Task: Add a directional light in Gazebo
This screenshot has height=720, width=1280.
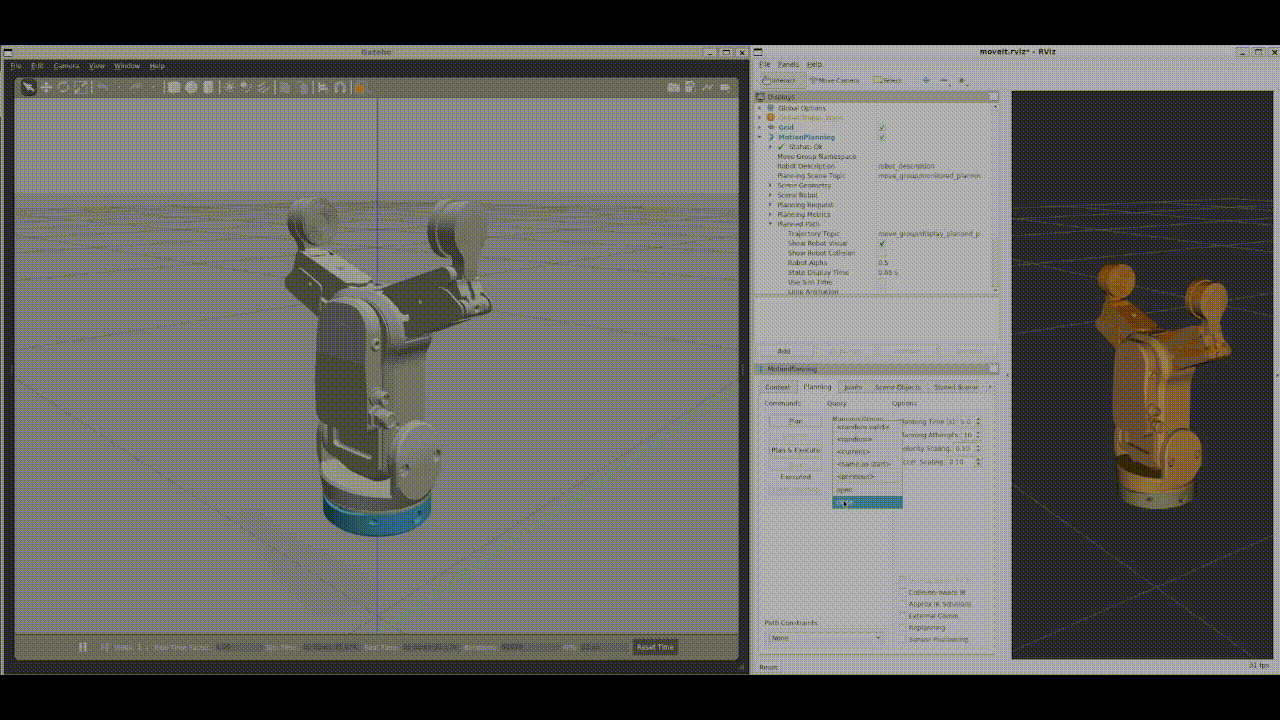Action: pyautogui.click(x=263, y=87)
